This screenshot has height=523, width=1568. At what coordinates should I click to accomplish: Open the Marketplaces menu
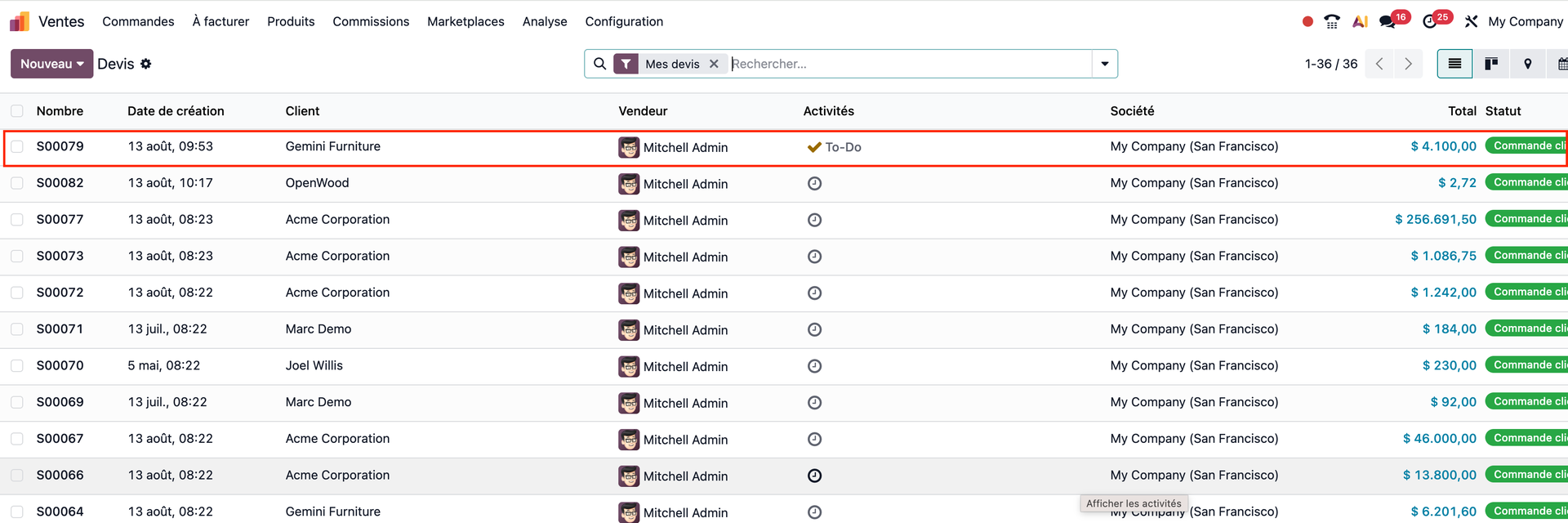[x=465, y=21]
